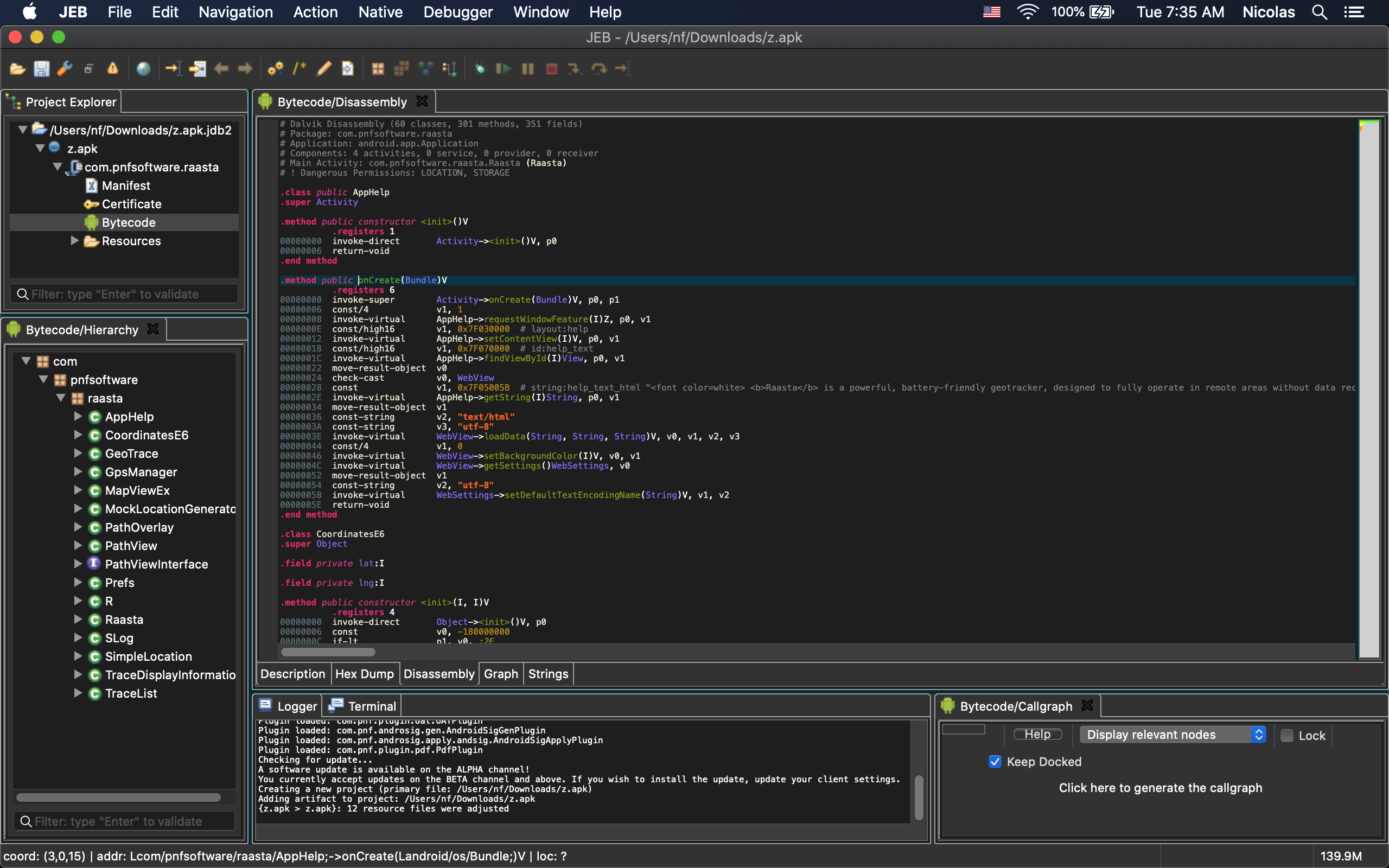Expand the TraceList class node

coord(78,693)
